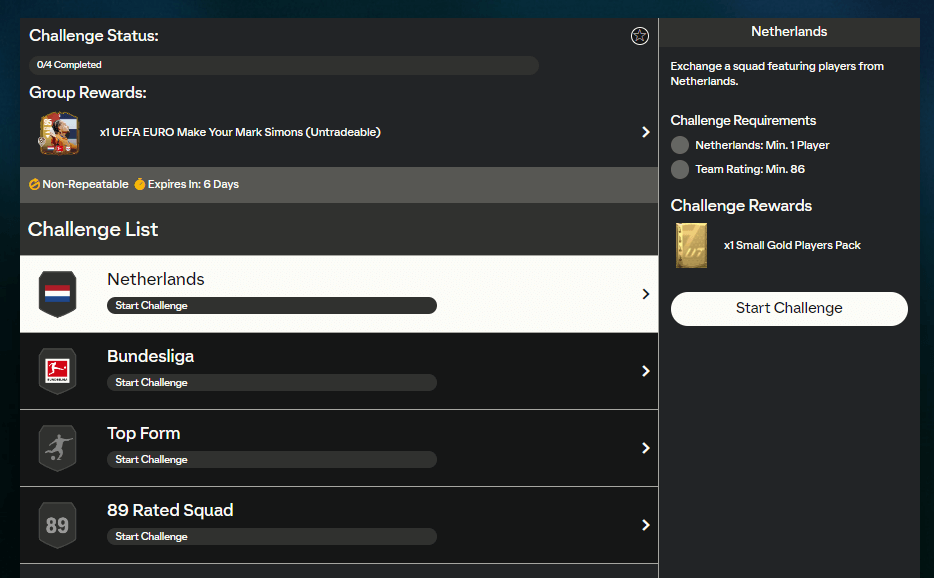934x578 pixels.
Task: Expand the Group Rewards chevron arrow
Action: (646, 132)
